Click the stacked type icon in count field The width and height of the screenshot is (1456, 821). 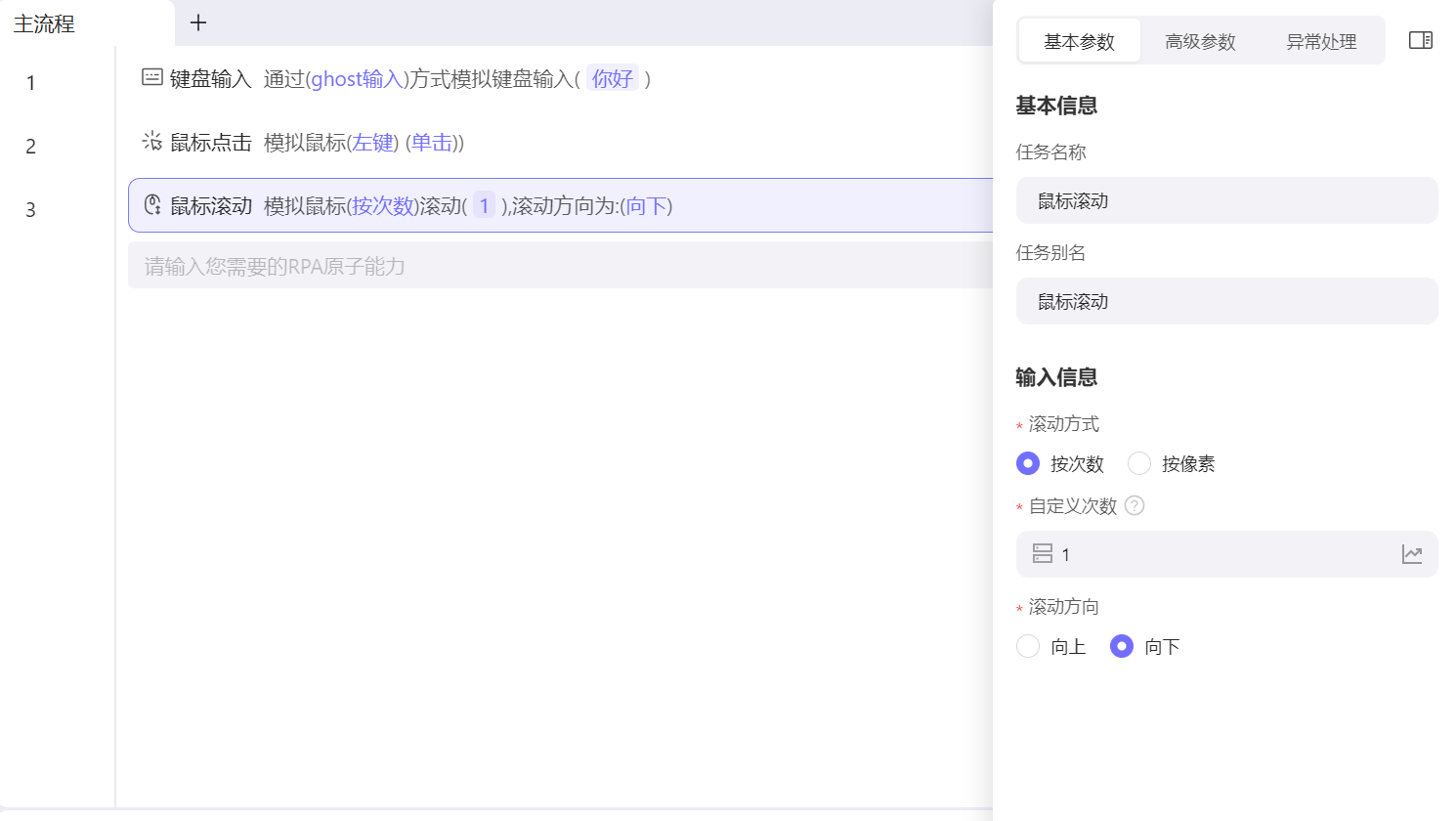click(x=1043, y=554)
